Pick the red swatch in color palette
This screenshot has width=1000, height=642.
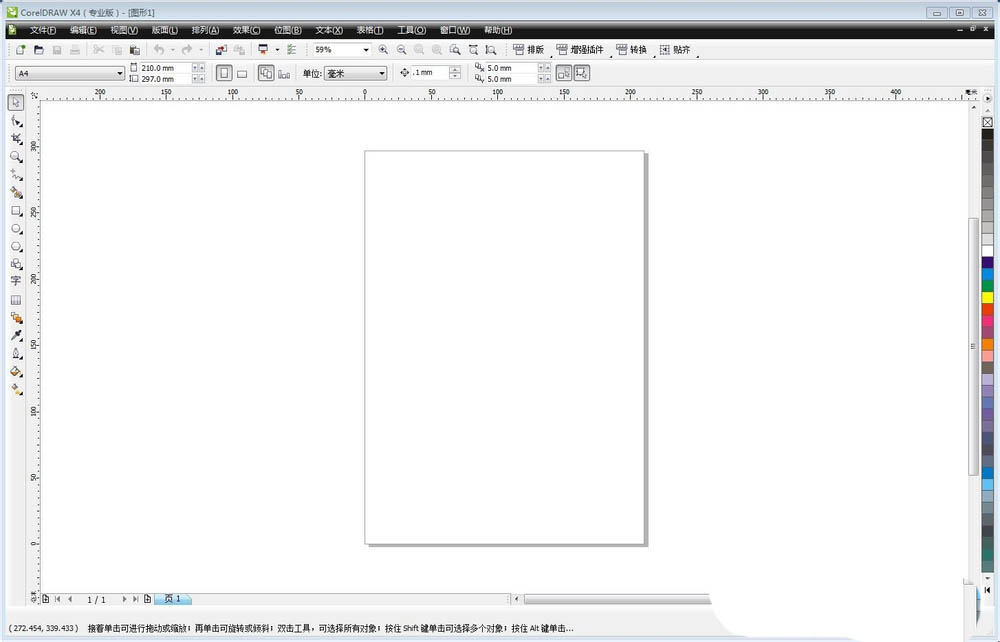tap(988, 310)
